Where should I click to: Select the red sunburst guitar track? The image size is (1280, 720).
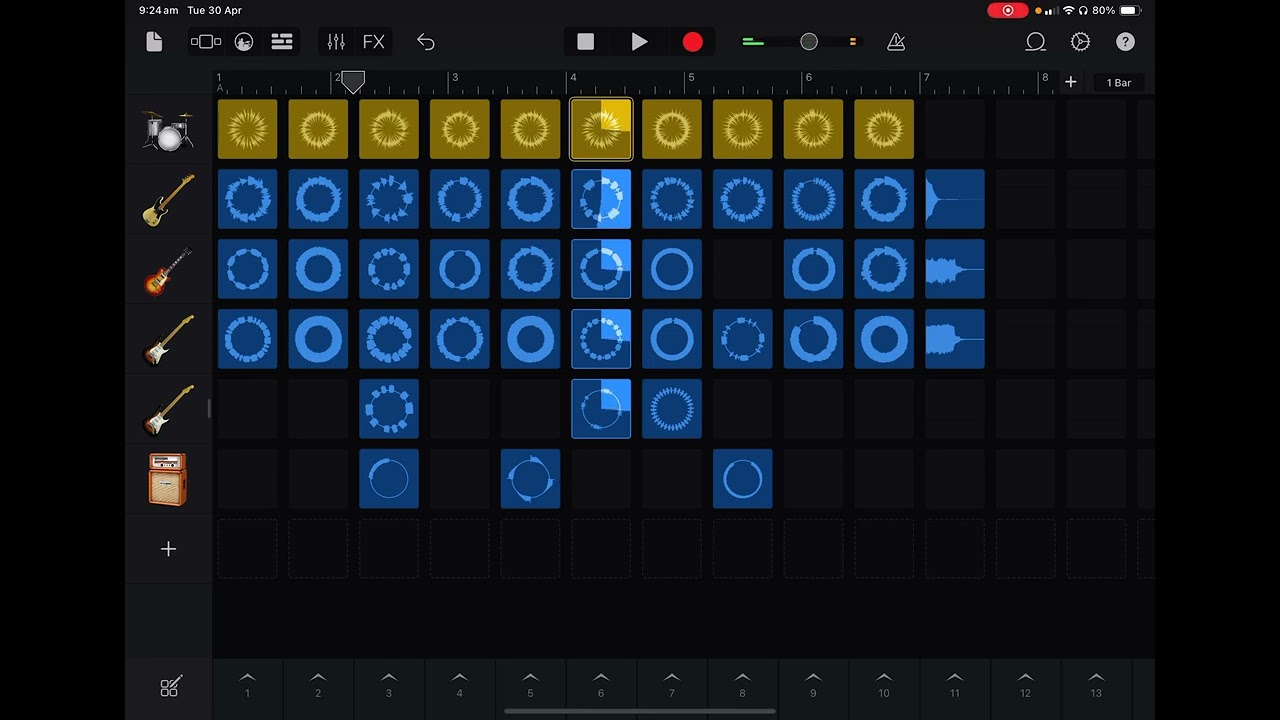point(168,270)
